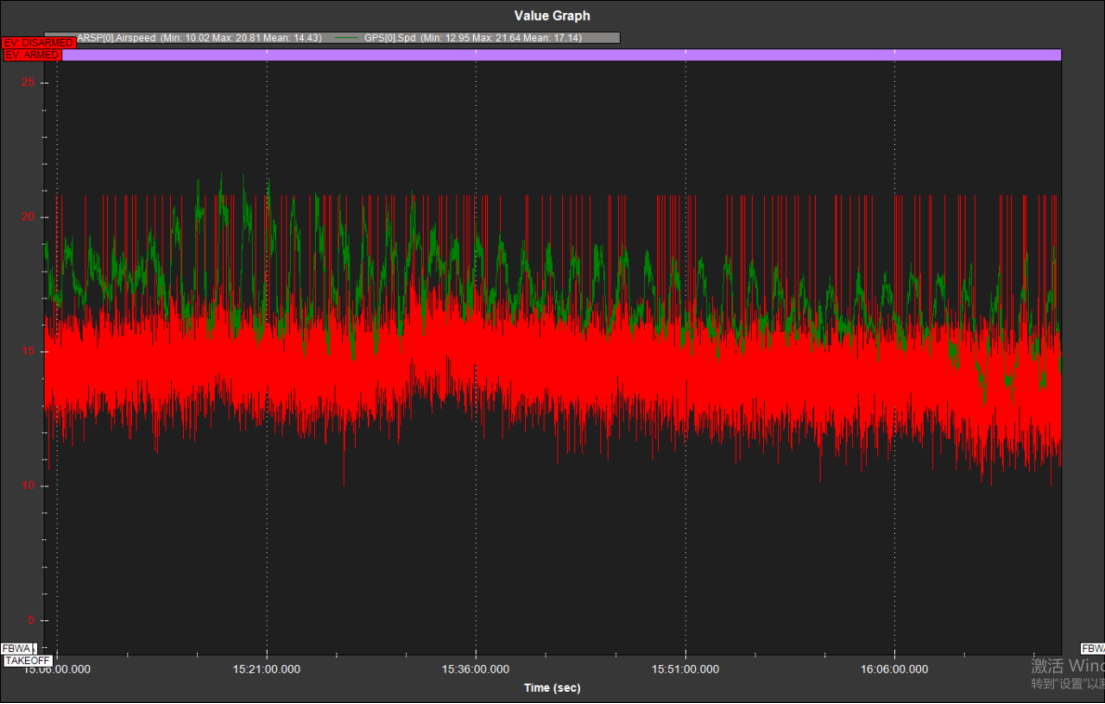Click the 5 value on the Y axis

coord(31,620)
